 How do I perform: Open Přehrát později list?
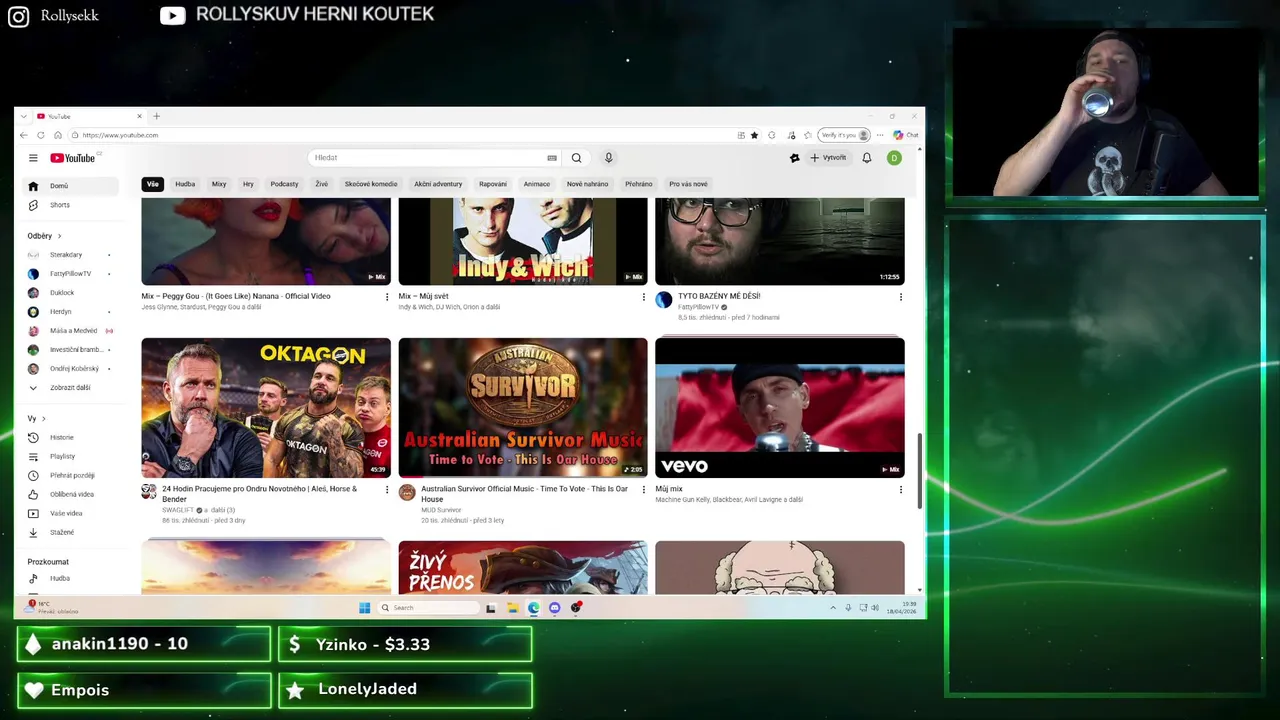pyautogui.click(x=70, y=475)
